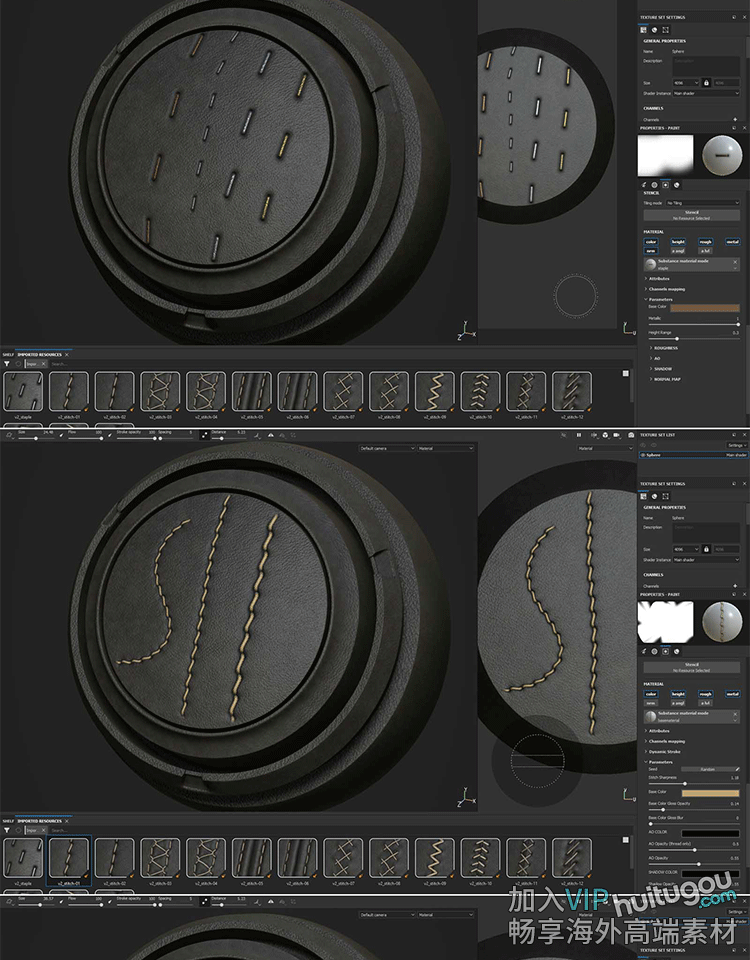
Task: Click lazy mouse icon beside Distance 5.23 slider
Action: click(204, 435)
